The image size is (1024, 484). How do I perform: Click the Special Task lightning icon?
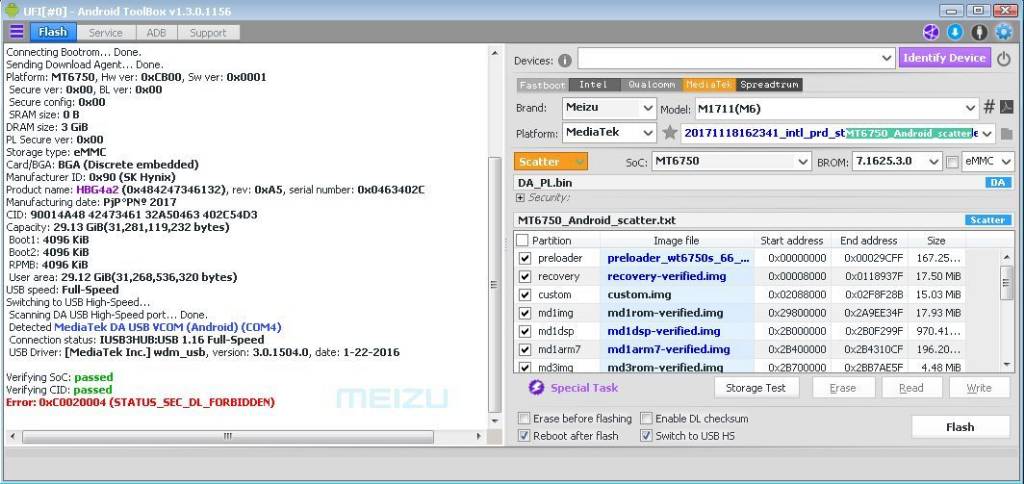pyautogui.click(x=536, y=388)
